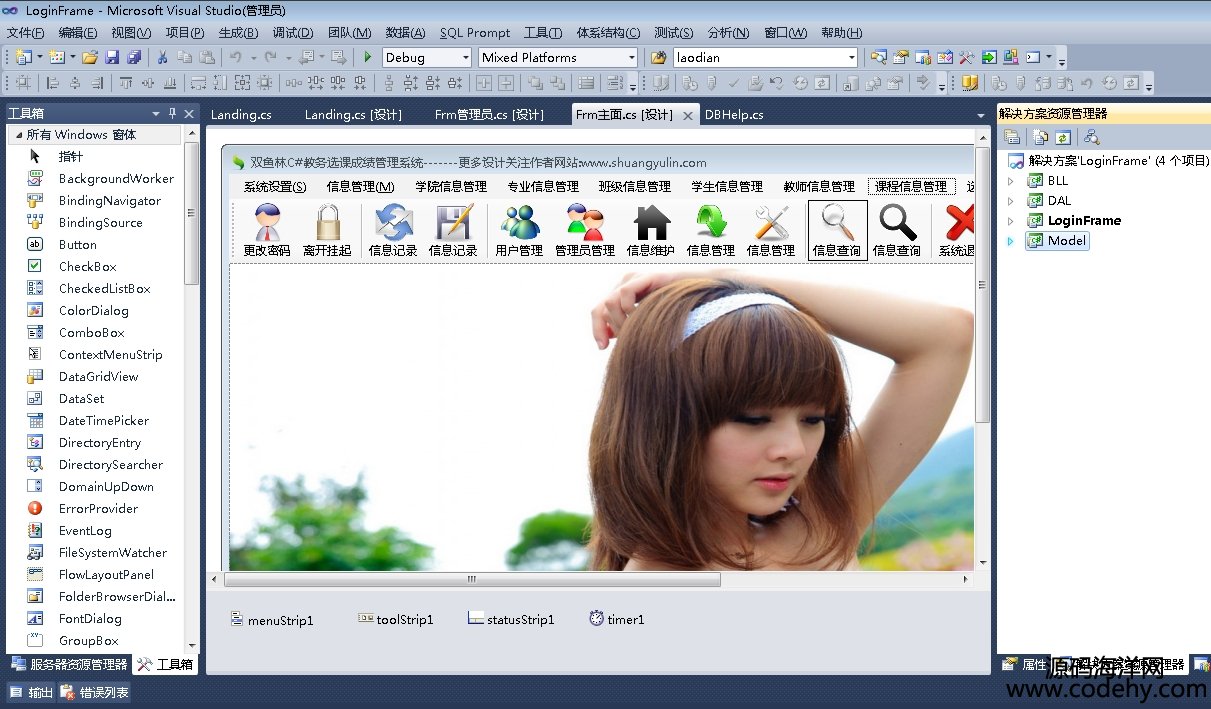Screen dimensions: 1211x709
Task: Click the 信息维护 house icon on the form
Action: tap(651, 230)
